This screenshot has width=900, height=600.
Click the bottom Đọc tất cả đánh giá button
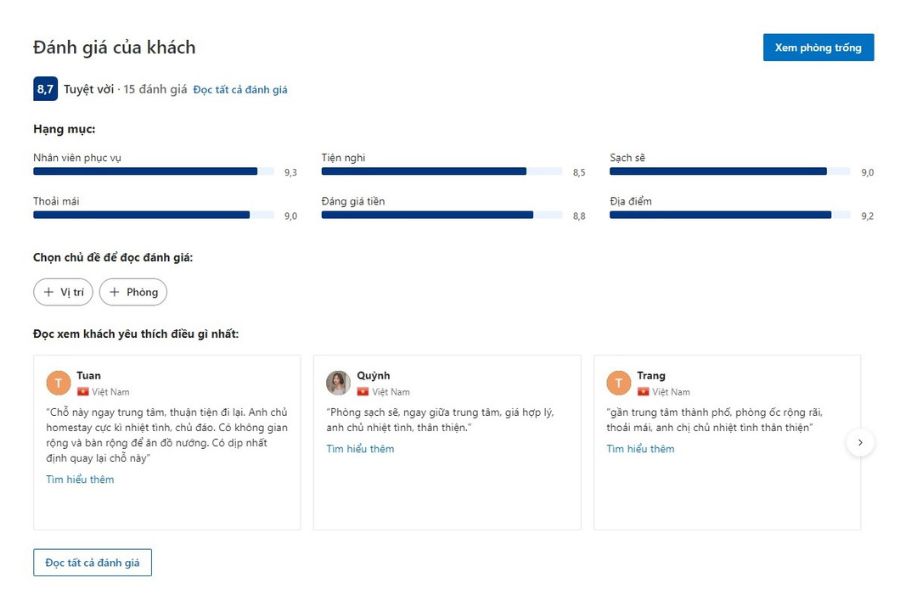point(92,563)
